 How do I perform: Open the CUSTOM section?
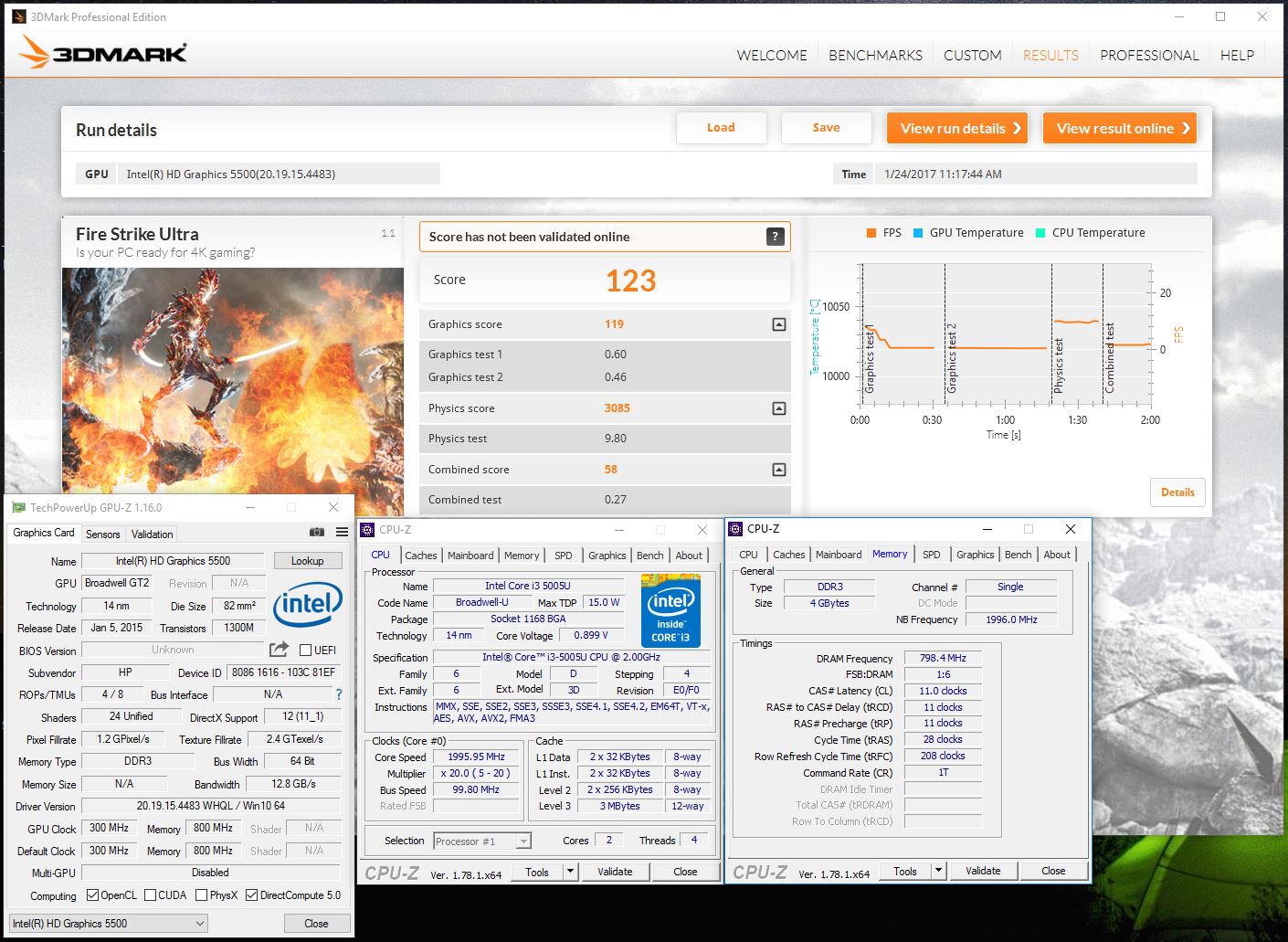[x=972, y=55]
